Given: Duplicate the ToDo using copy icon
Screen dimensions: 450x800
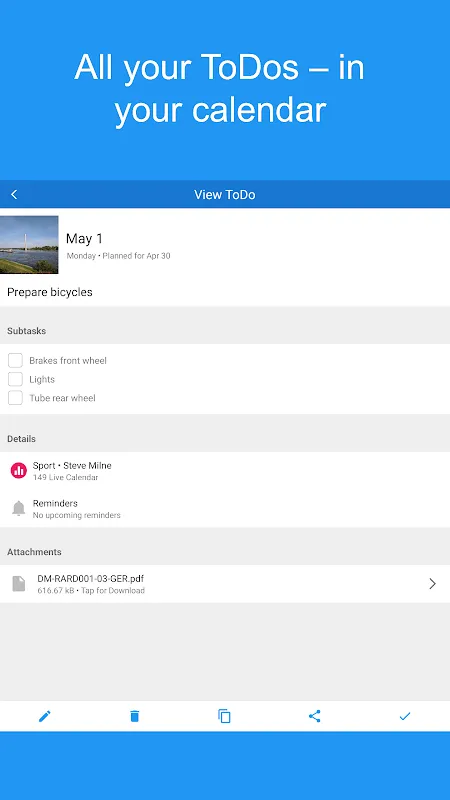Looking at the screenshot, I should [x=224, y=716].
